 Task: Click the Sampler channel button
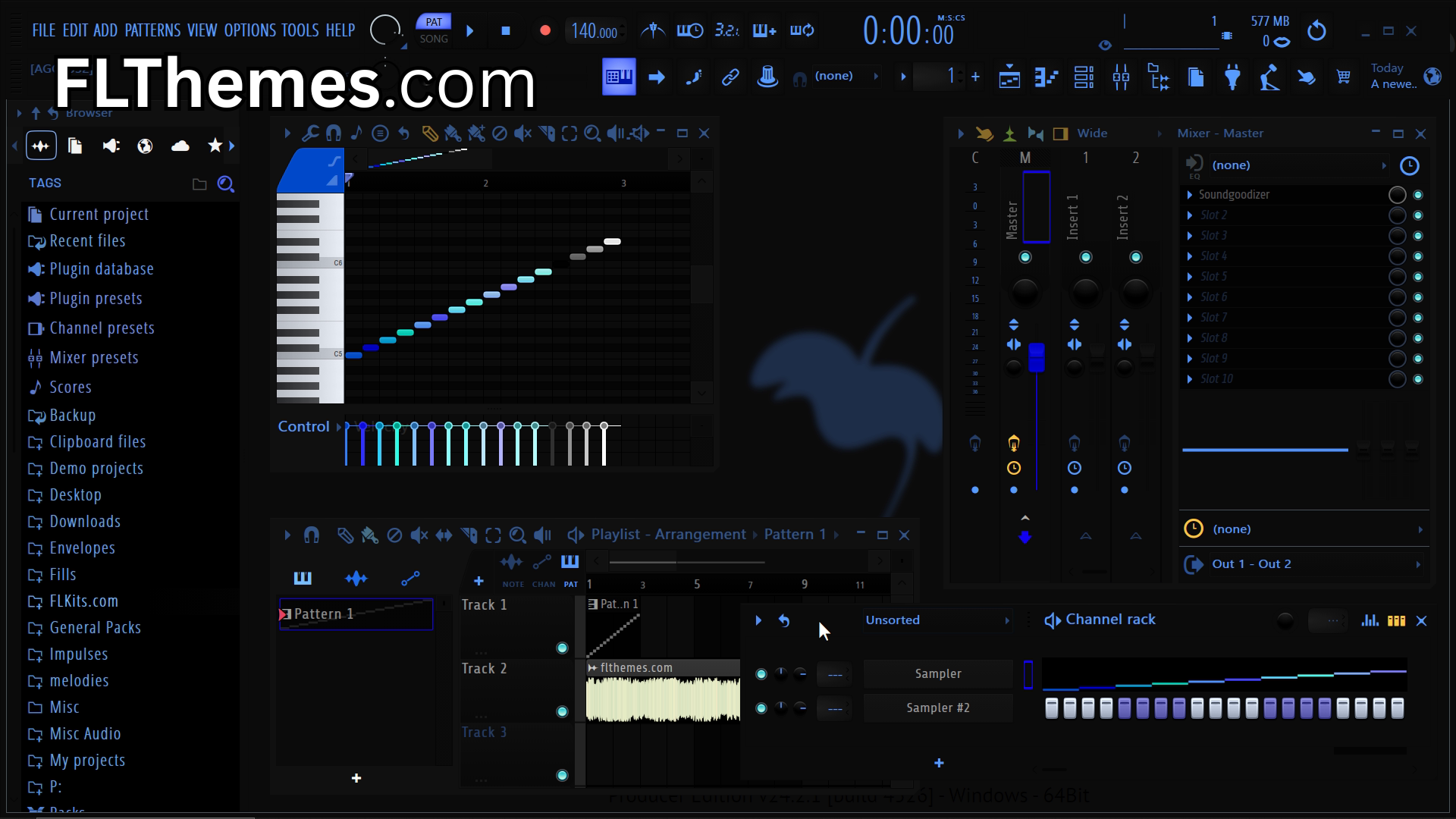[x=938, y=674]
